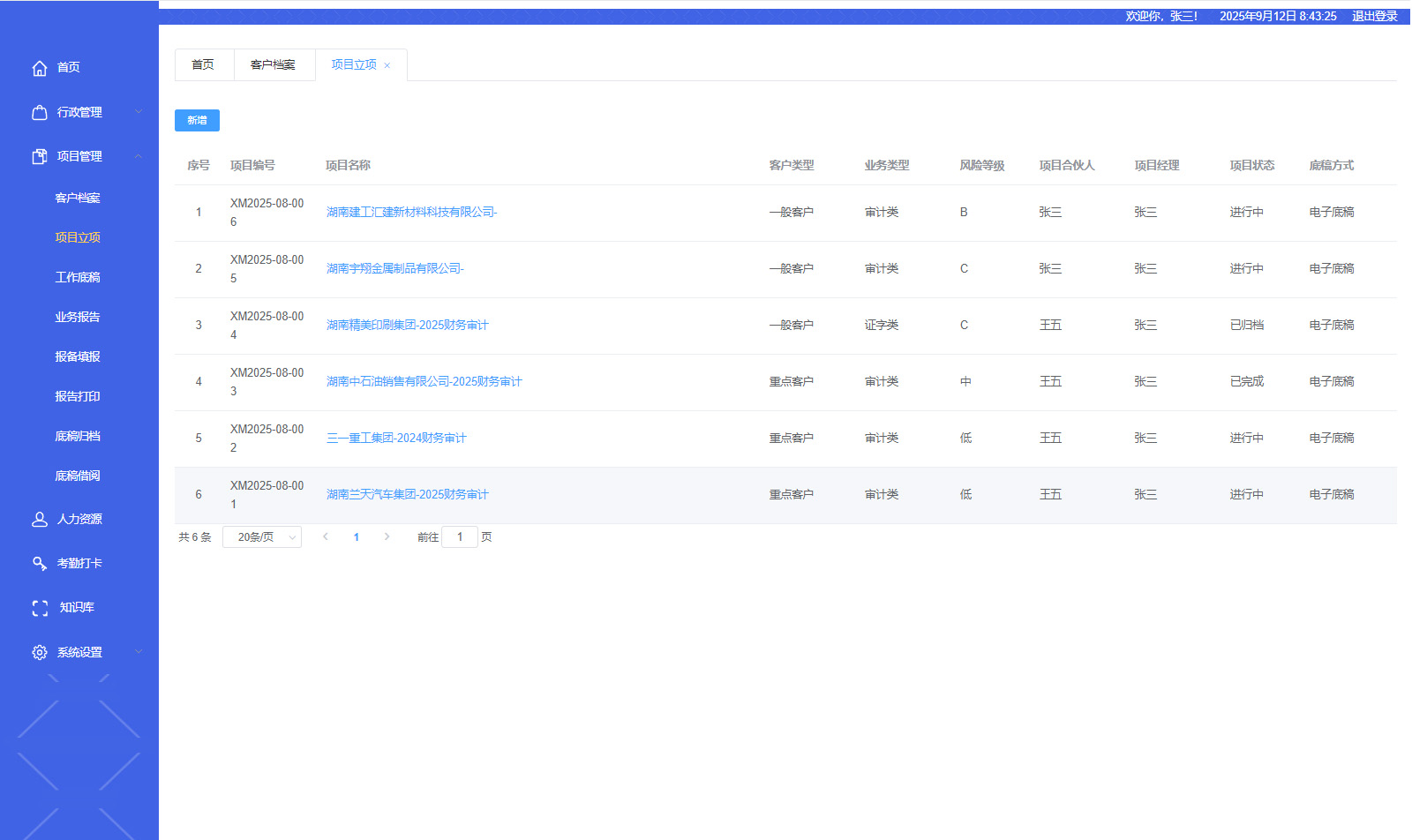Image resolution: width=1412 pixels, height=840 pixels.
Task: Click the 项目管理 clipboard icon
Action: [x=40, y=157]
